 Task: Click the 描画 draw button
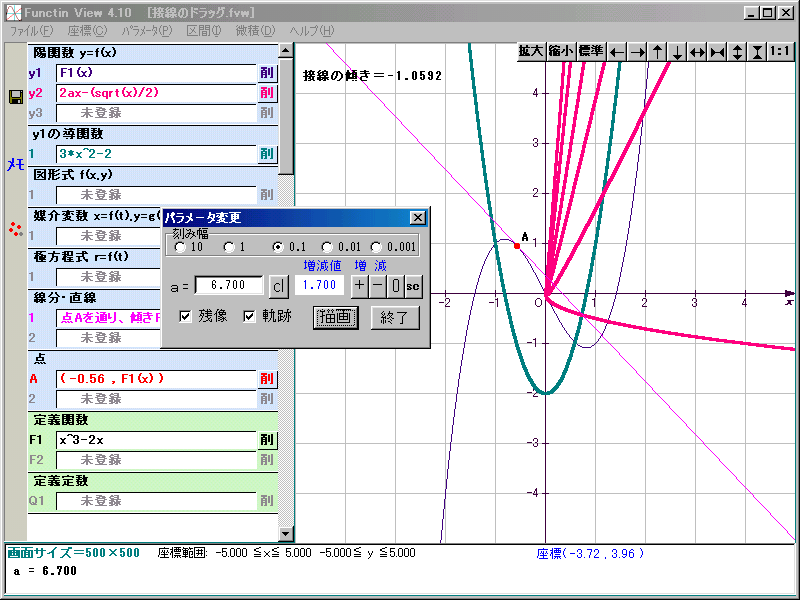(x=335, y=317)
